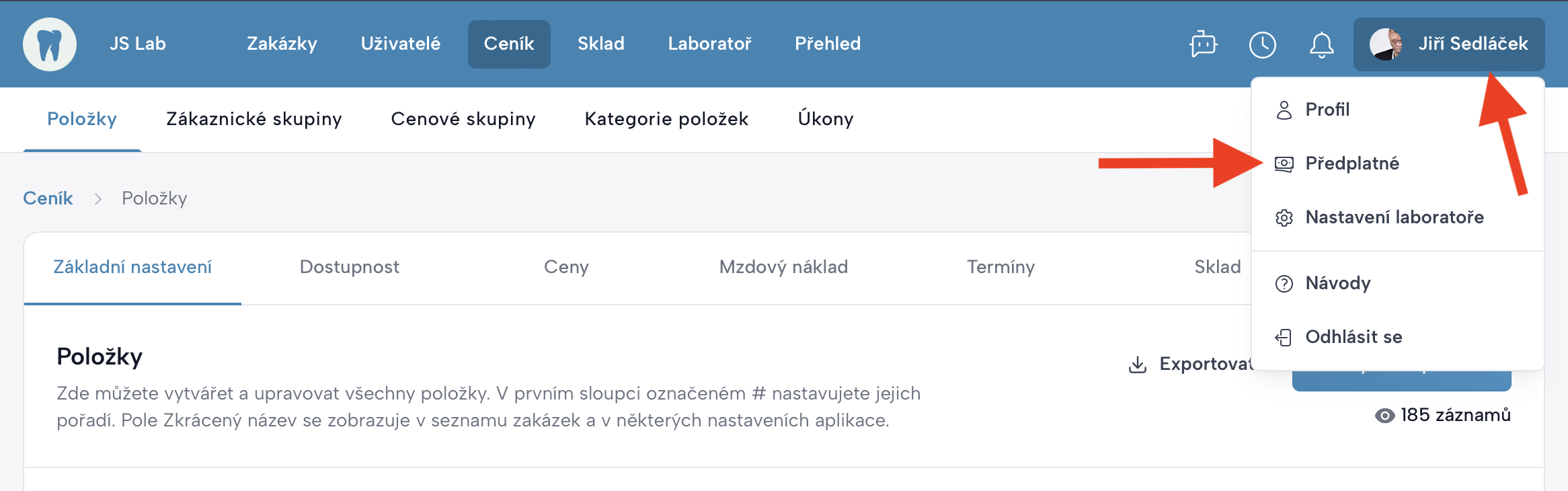Click the Exportovat download icon
The height and width of the screenshot is (491, 1568).
pyautogui.click(x=1137, y=365)
